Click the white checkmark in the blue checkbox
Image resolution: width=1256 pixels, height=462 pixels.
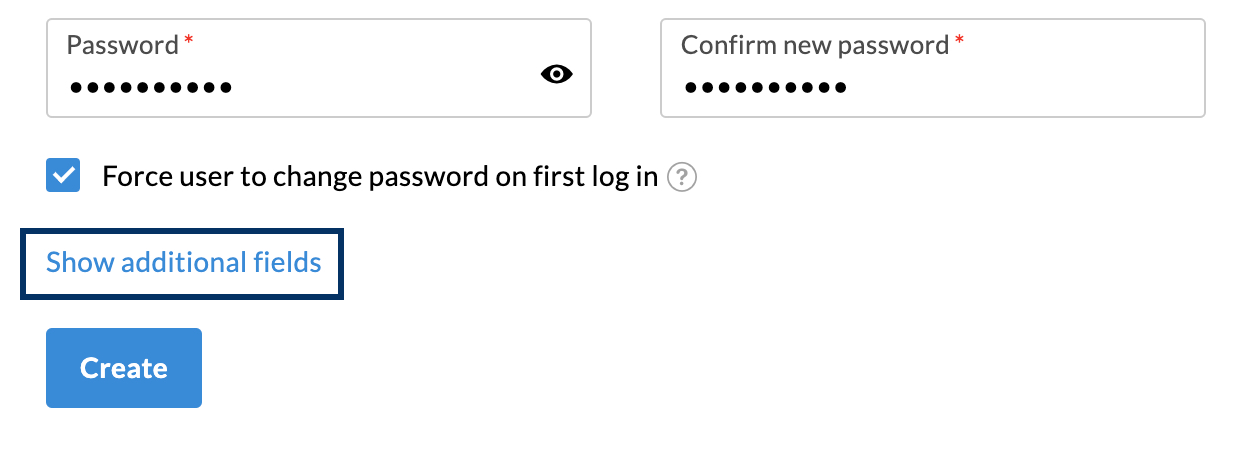63,176
